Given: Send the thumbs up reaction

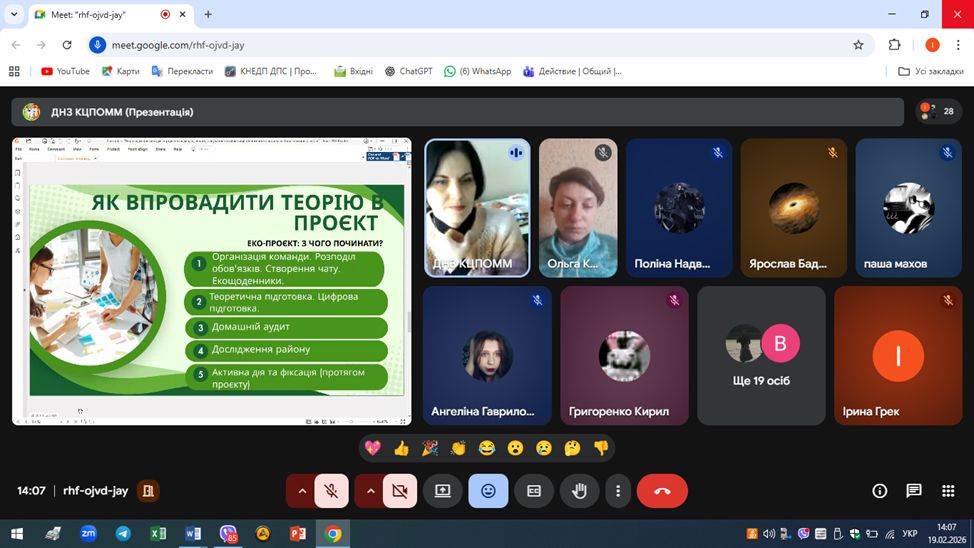Looking at the screenshot, I should (x=401, y=447).
